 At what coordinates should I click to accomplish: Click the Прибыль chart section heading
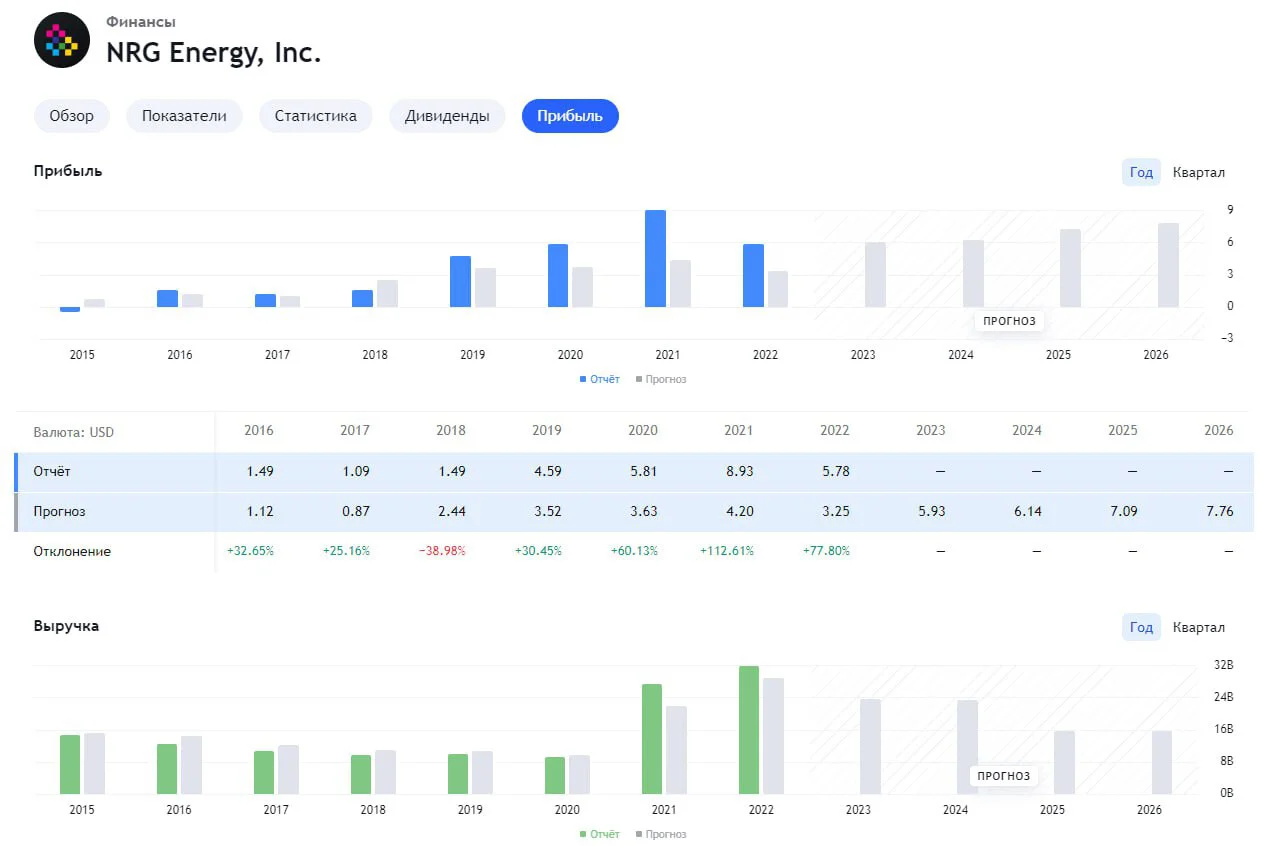[x=68, y=170]
